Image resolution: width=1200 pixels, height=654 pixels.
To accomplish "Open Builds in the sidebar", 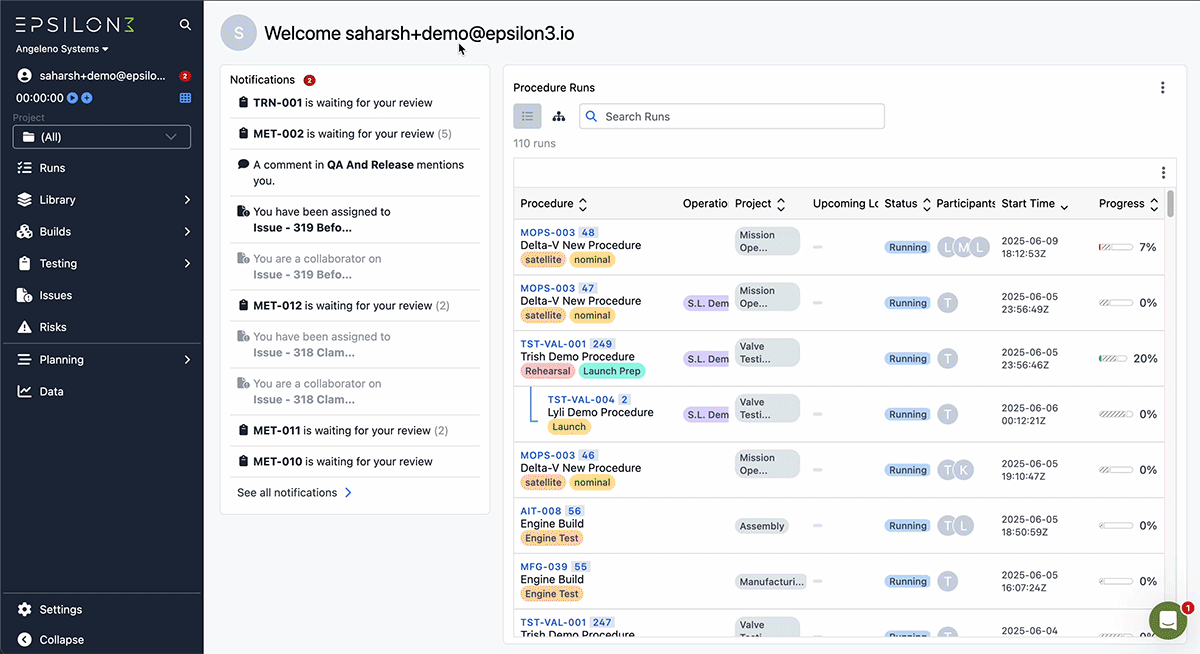I will 55,232.
